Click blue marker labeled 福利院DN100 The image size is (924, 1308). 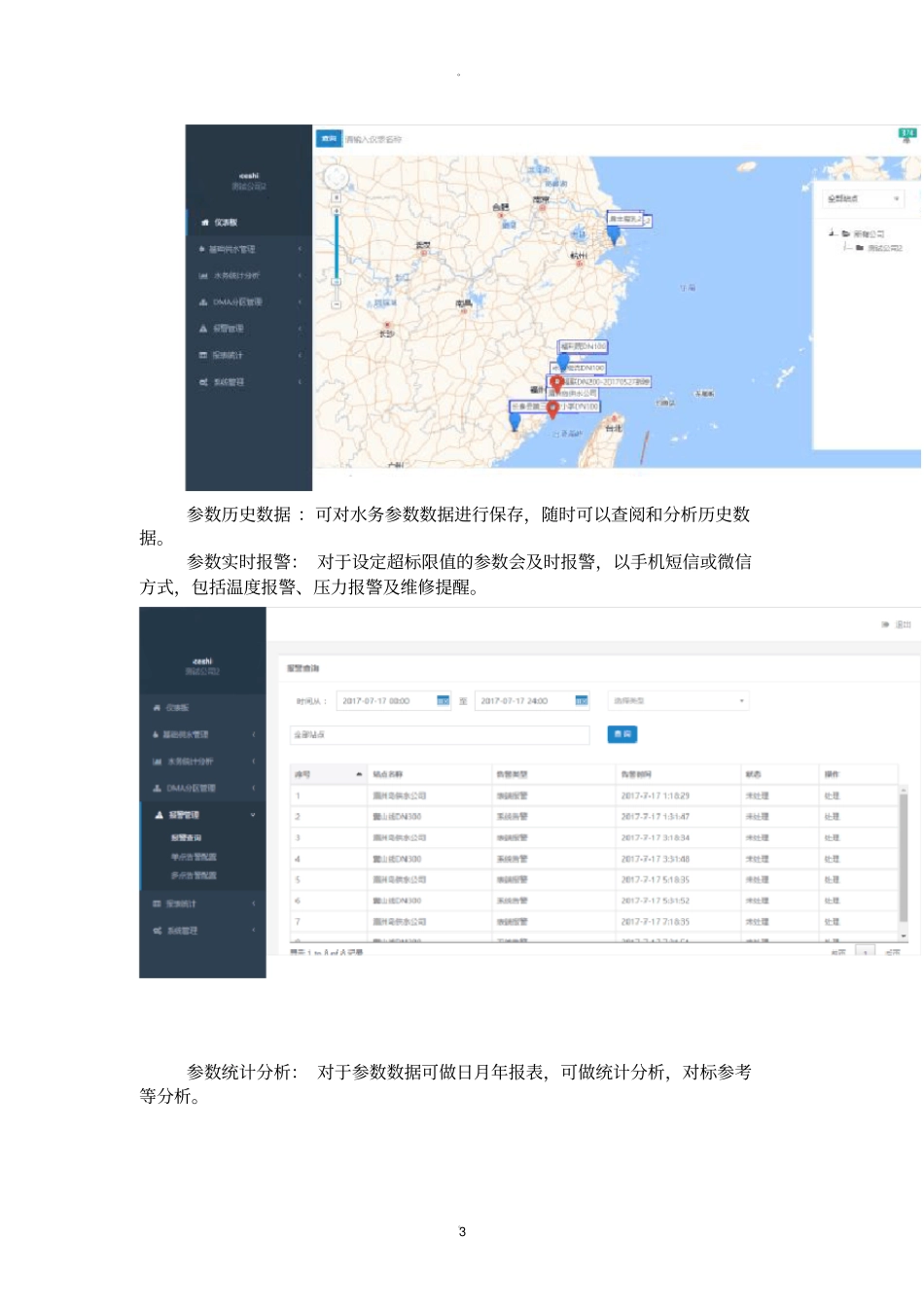click(562, 364)
